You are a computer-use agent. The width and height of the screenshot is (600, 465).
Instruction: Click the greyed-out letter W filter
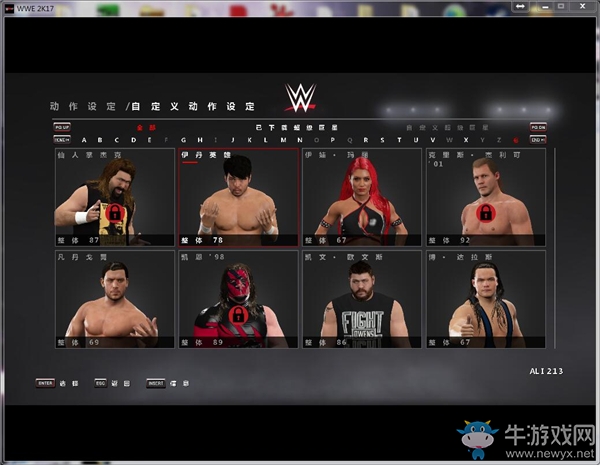tap(449, 140)
